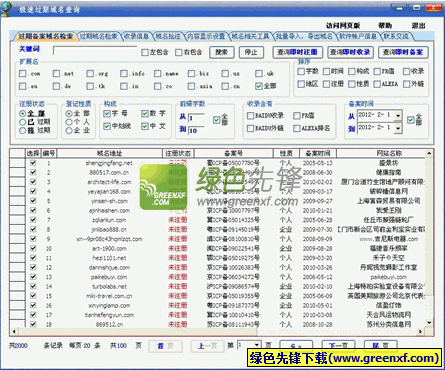445x370 pixels.
Task: Click the 首页 pagination button
Action: pyautogui.click(x=165, y=346)
